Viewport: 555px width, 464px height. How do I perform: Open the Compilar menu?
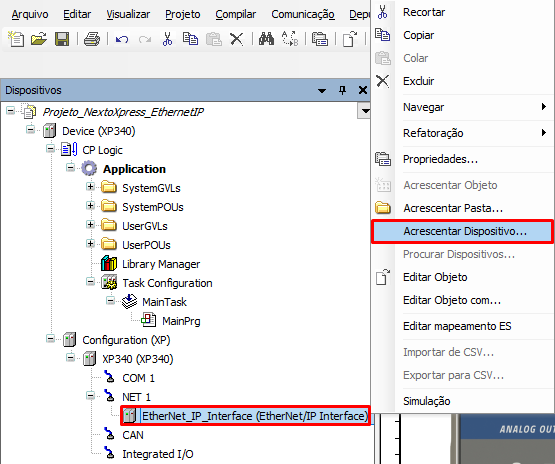point(235,15)
